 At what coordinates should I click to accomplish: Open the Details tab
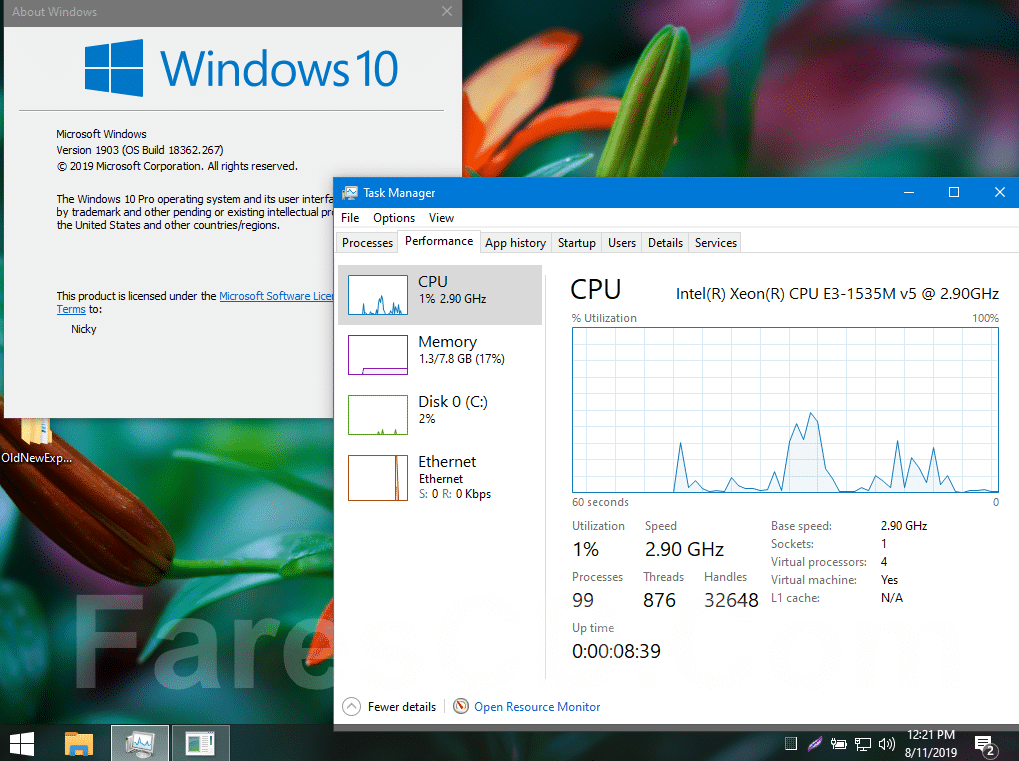point(665,242)
